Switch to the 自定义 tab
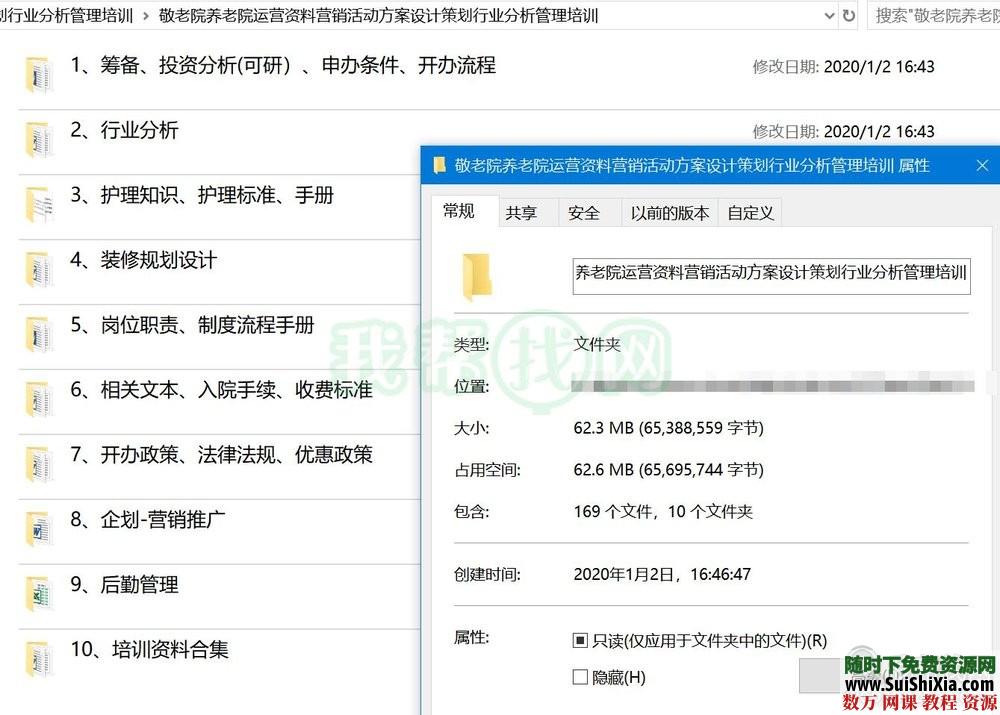This screenshot has width=1000, height=715. coord(750,212)
